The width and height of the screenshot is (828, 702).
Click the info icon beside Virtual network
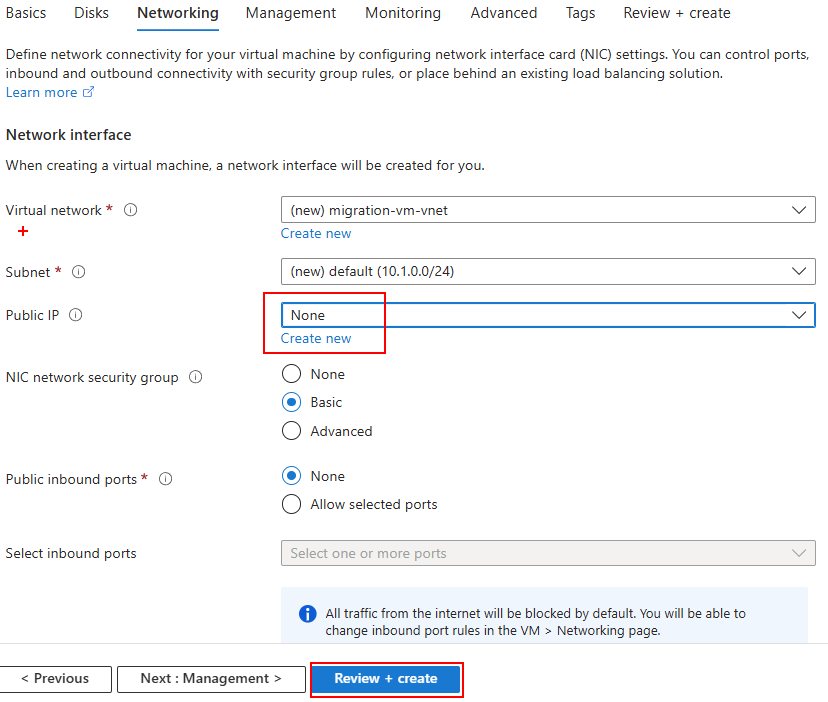[x=130, y=210]
